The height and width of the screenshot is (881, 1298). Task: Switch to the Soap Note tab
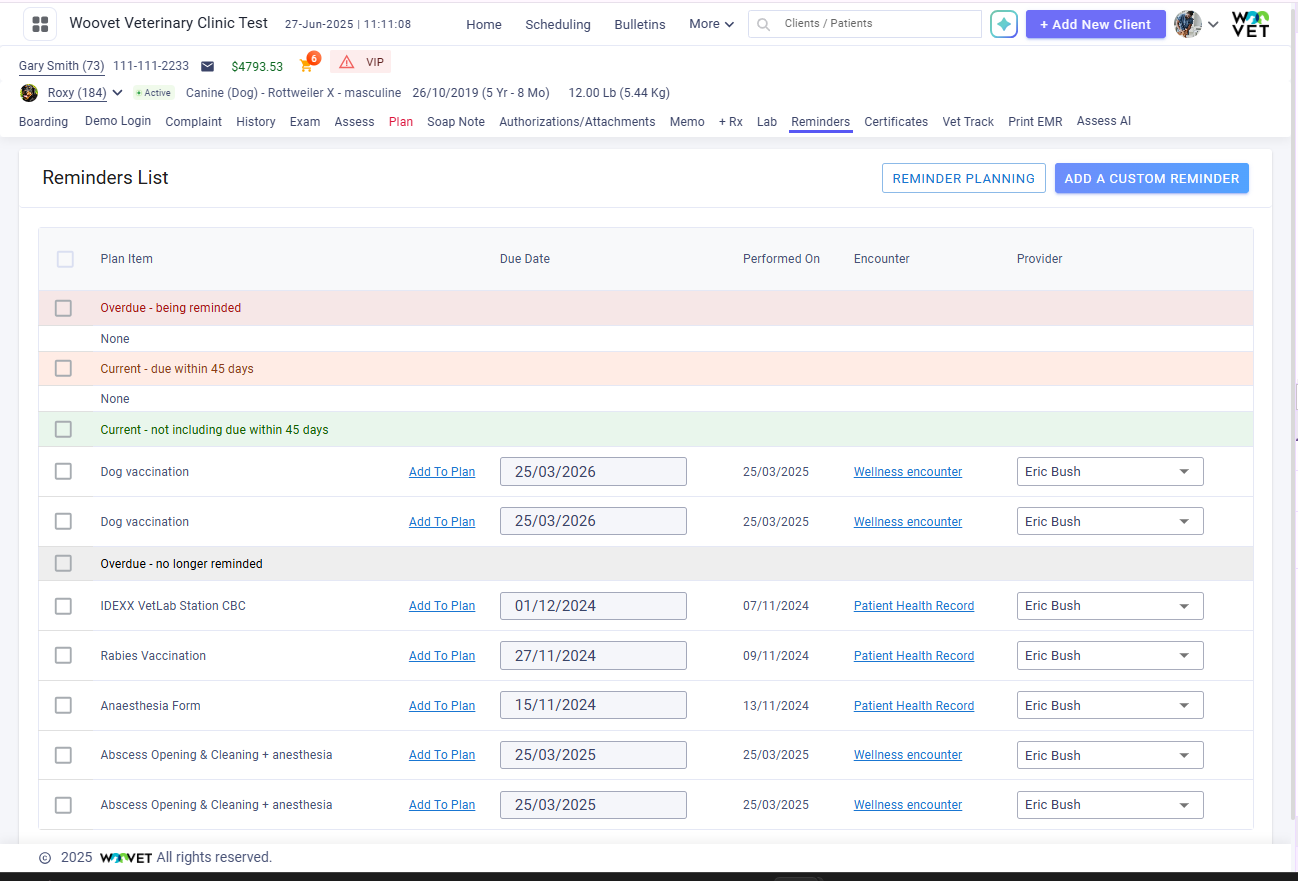coord(455,122)
